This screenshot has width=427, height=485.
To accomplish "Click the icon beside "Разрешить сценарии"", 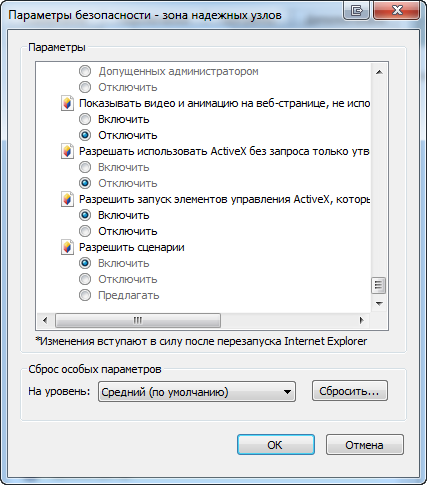I will coord(67,247).
